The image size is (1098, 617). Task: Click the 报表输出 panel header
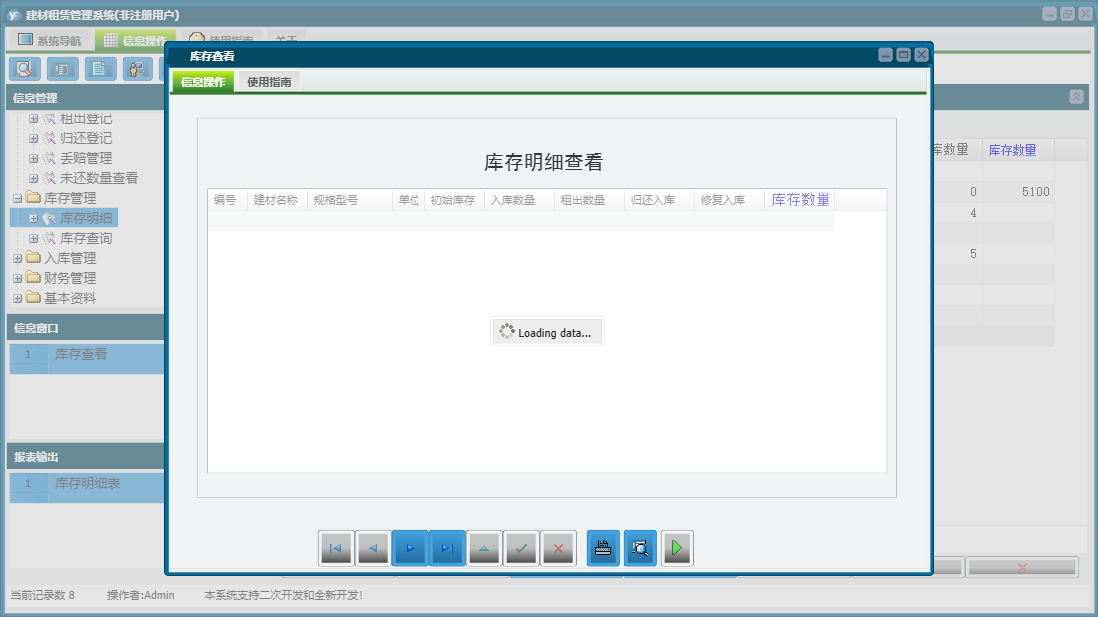pyautogui.click(x=85, y=457)
